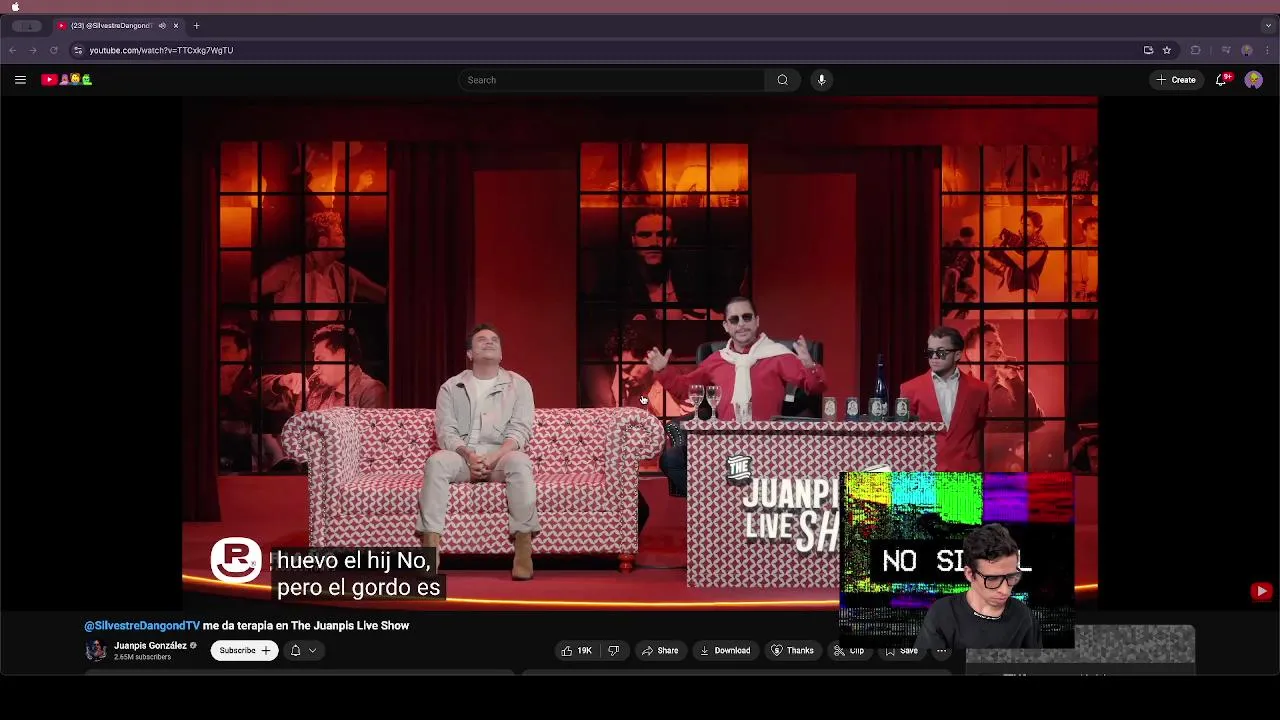Click the search magnifier button
This screenshot has height=720, width=1280.
pyautogui.click(x=782, y=80)
